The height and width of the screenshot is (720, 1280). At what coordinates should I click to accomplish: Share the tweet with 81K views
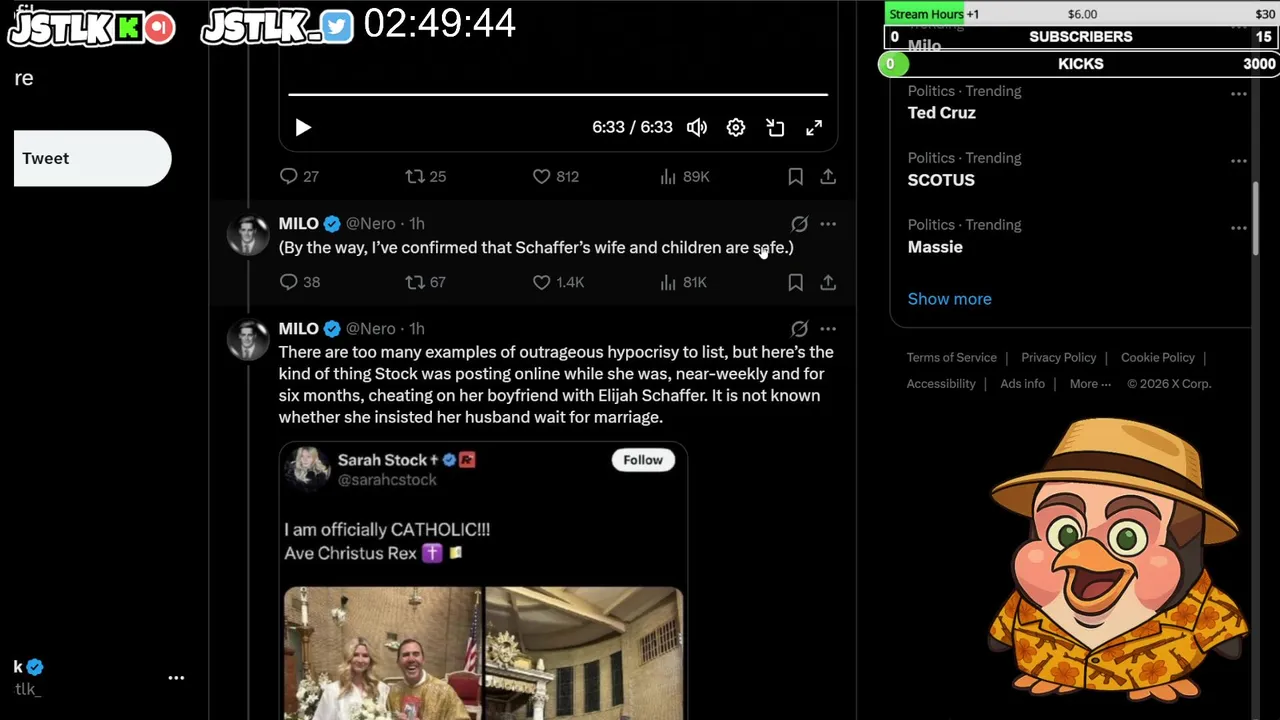[828, 283]
